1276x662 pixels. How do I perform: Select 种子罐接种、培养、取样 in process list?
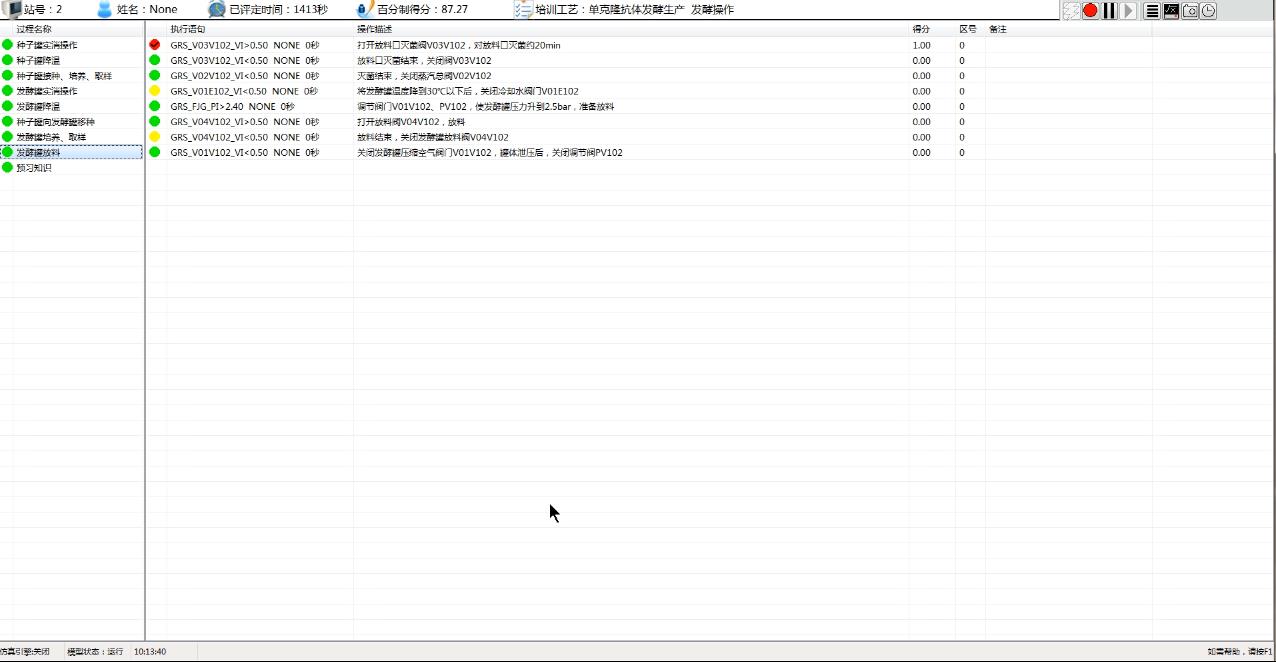tap(63, 76)
